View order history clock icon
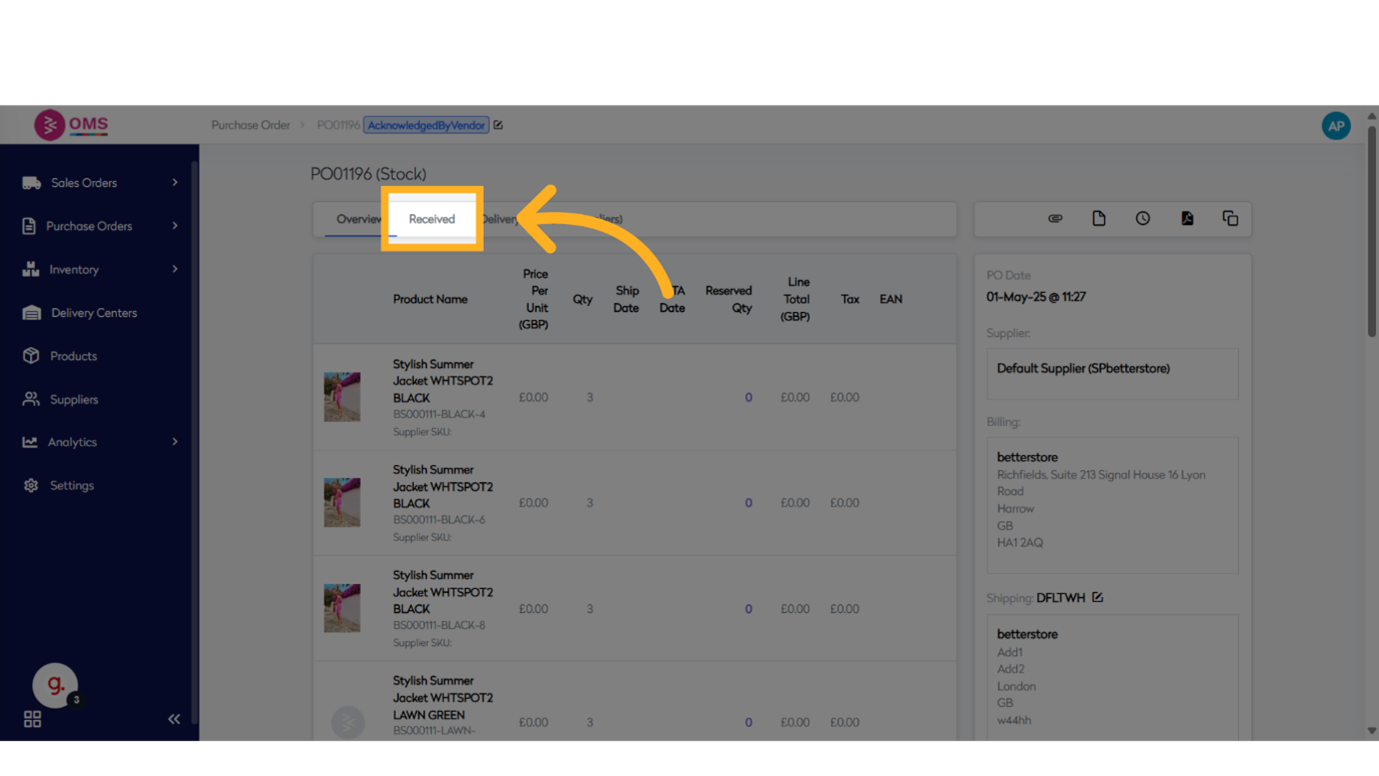 (1143, 219)
